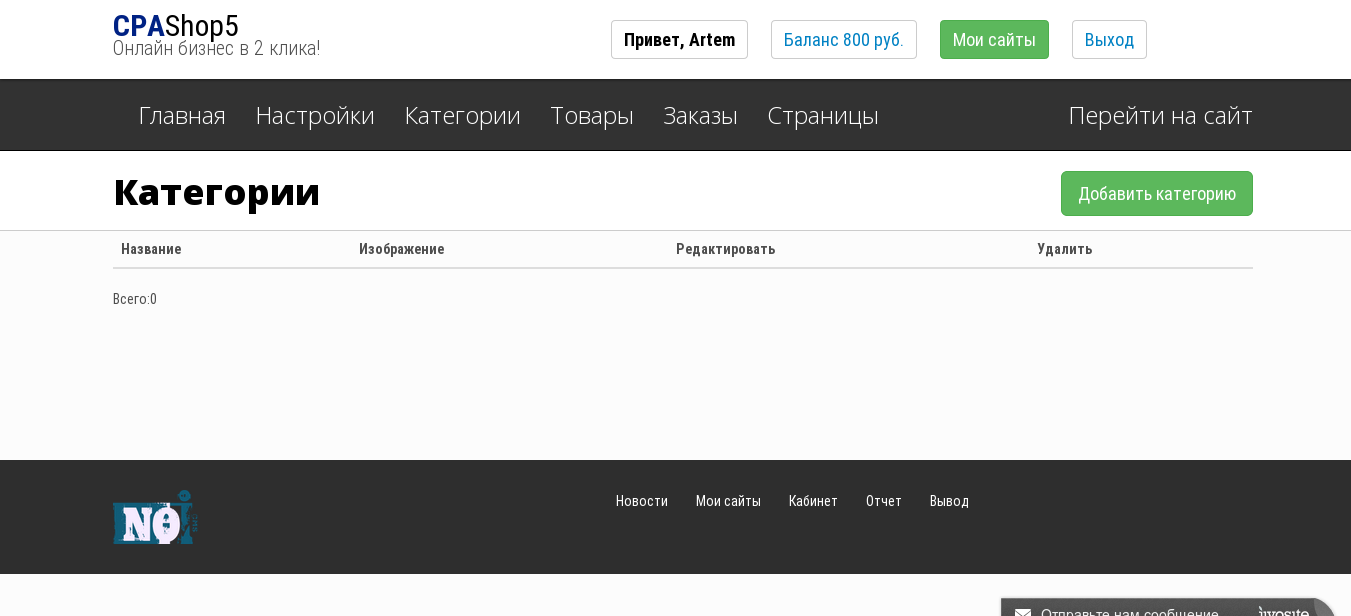Open the 'Привет, Artem' profile button
The height and width of the screenshot is (616, 1351).
pyautogui.click(x=679, y=40)
